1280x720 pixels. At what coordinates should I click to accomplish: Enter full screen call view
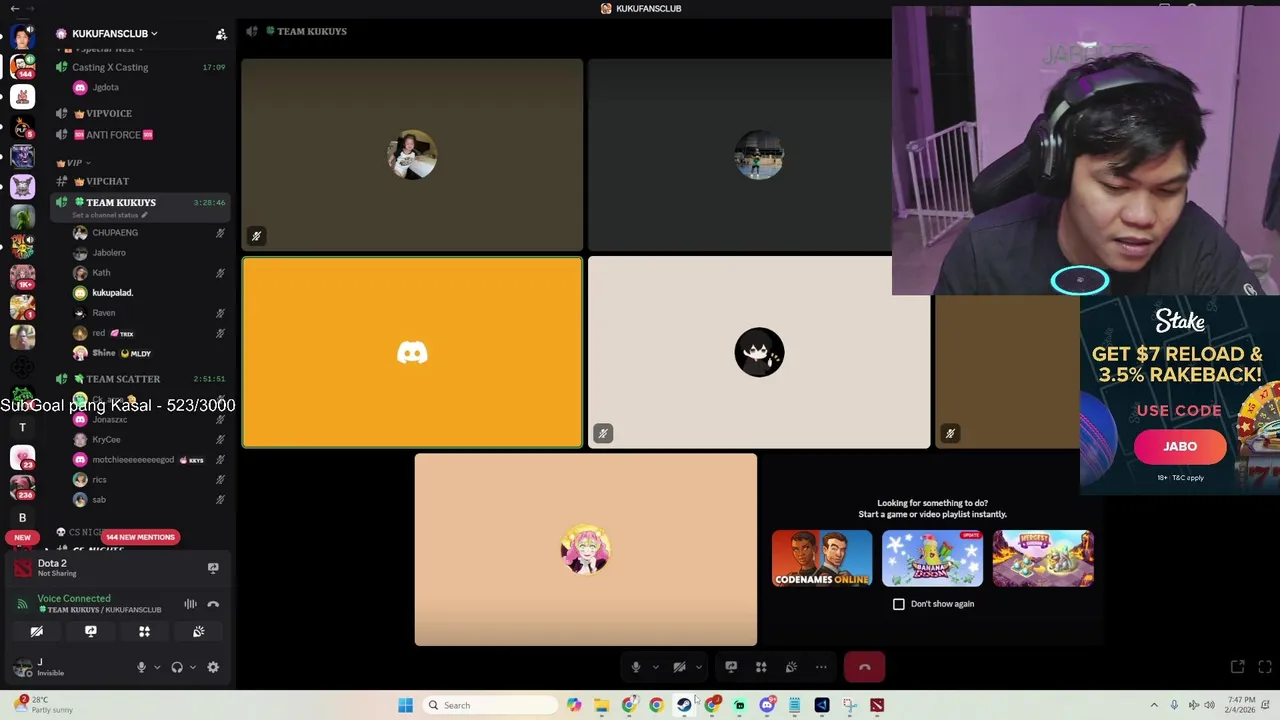click(1265, 667)
